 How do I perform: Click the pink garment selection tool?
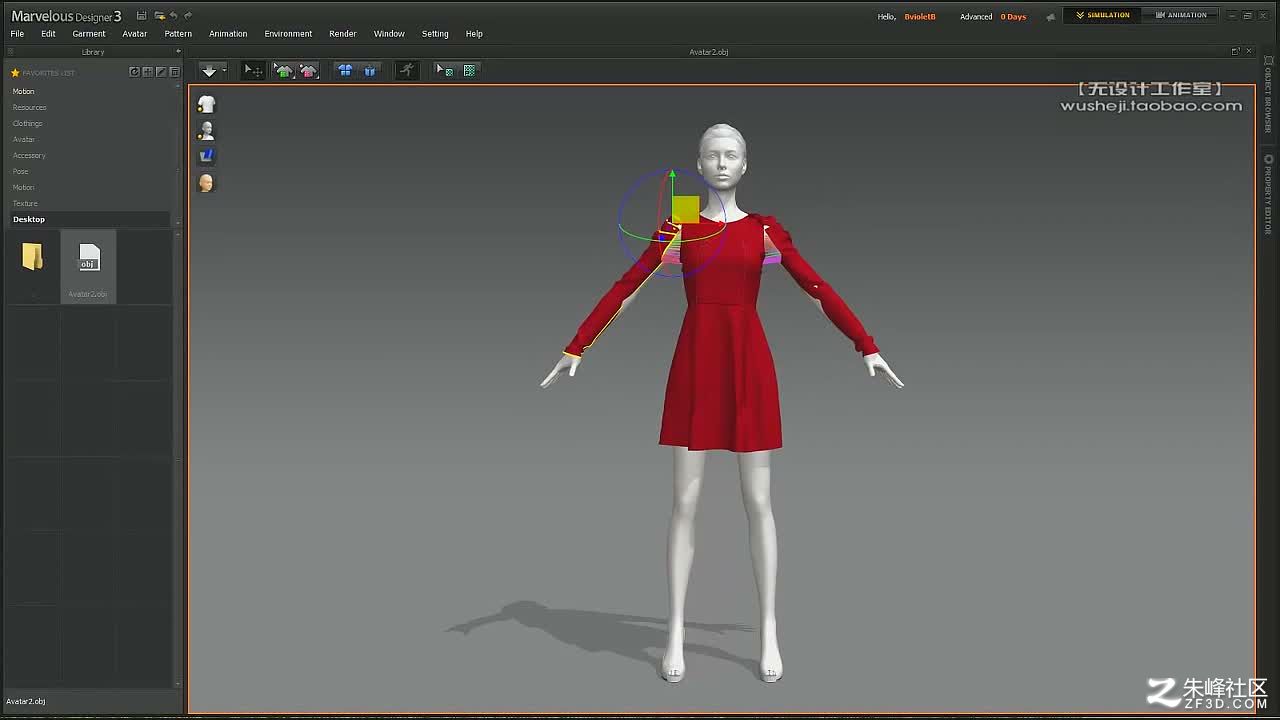pyautogui.click(x=308, y=70)
